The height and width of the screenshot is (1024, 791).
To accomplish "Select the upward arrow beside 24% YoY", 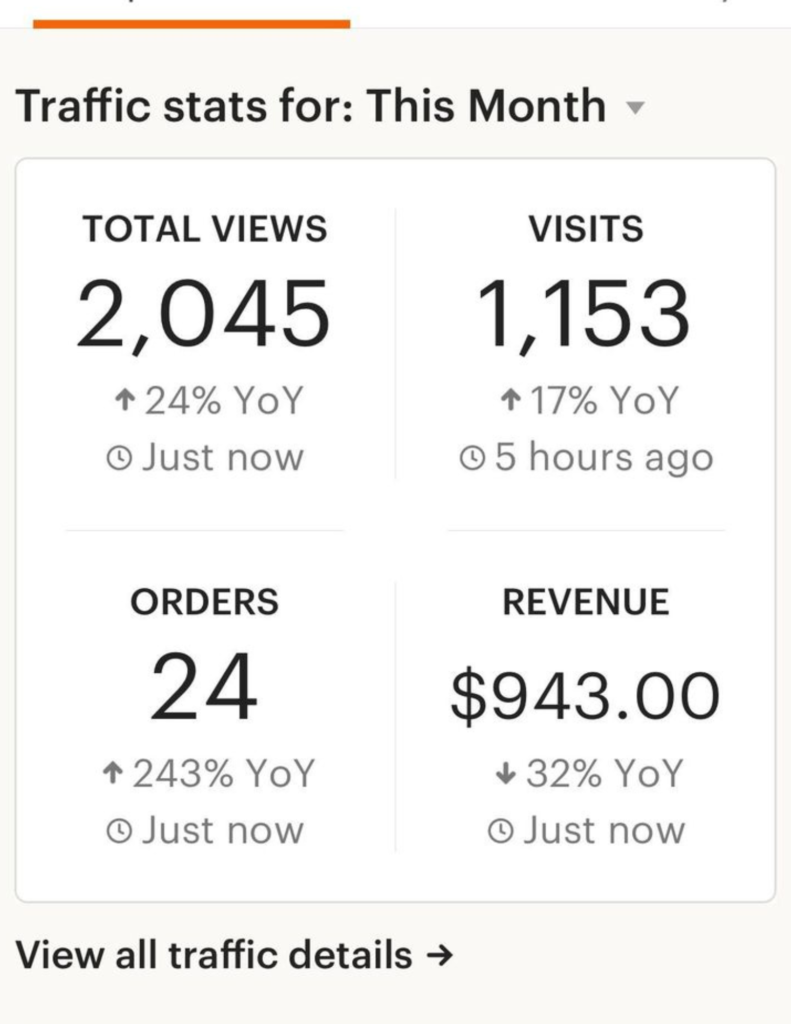I will point(125,399).
